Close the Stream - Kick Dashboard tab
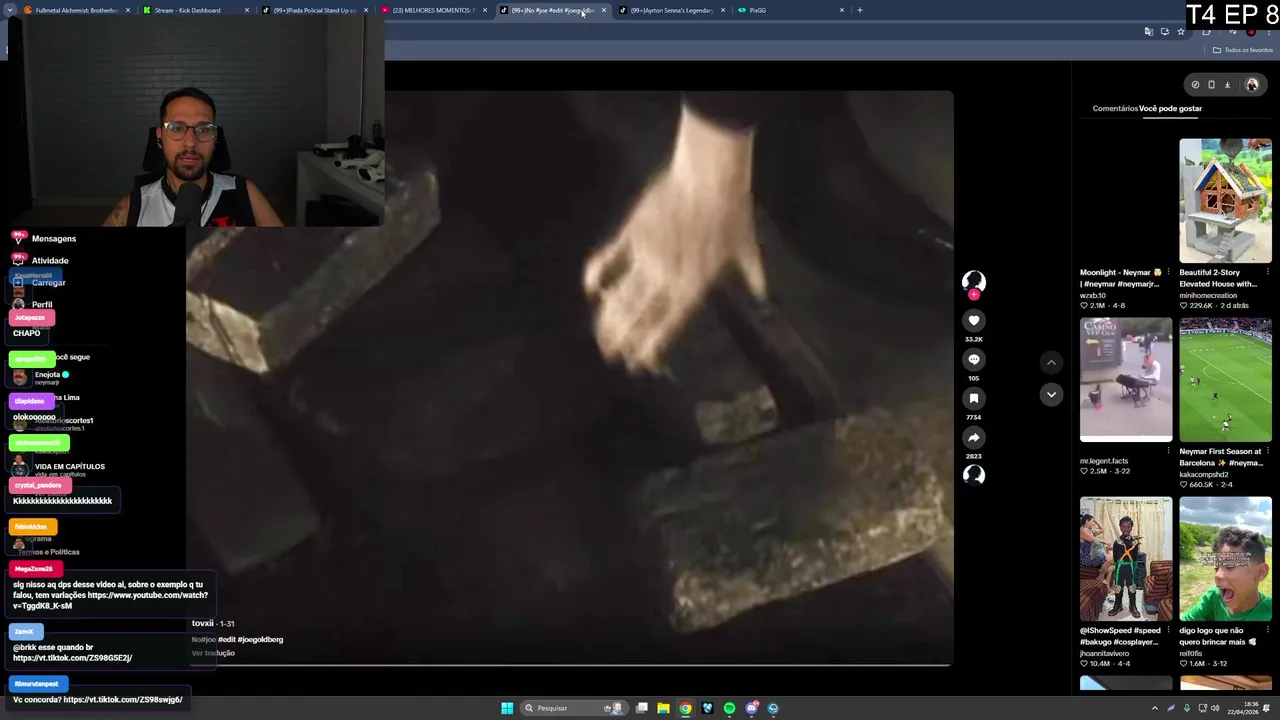The image size is (1280, 720). click(247, 10)
